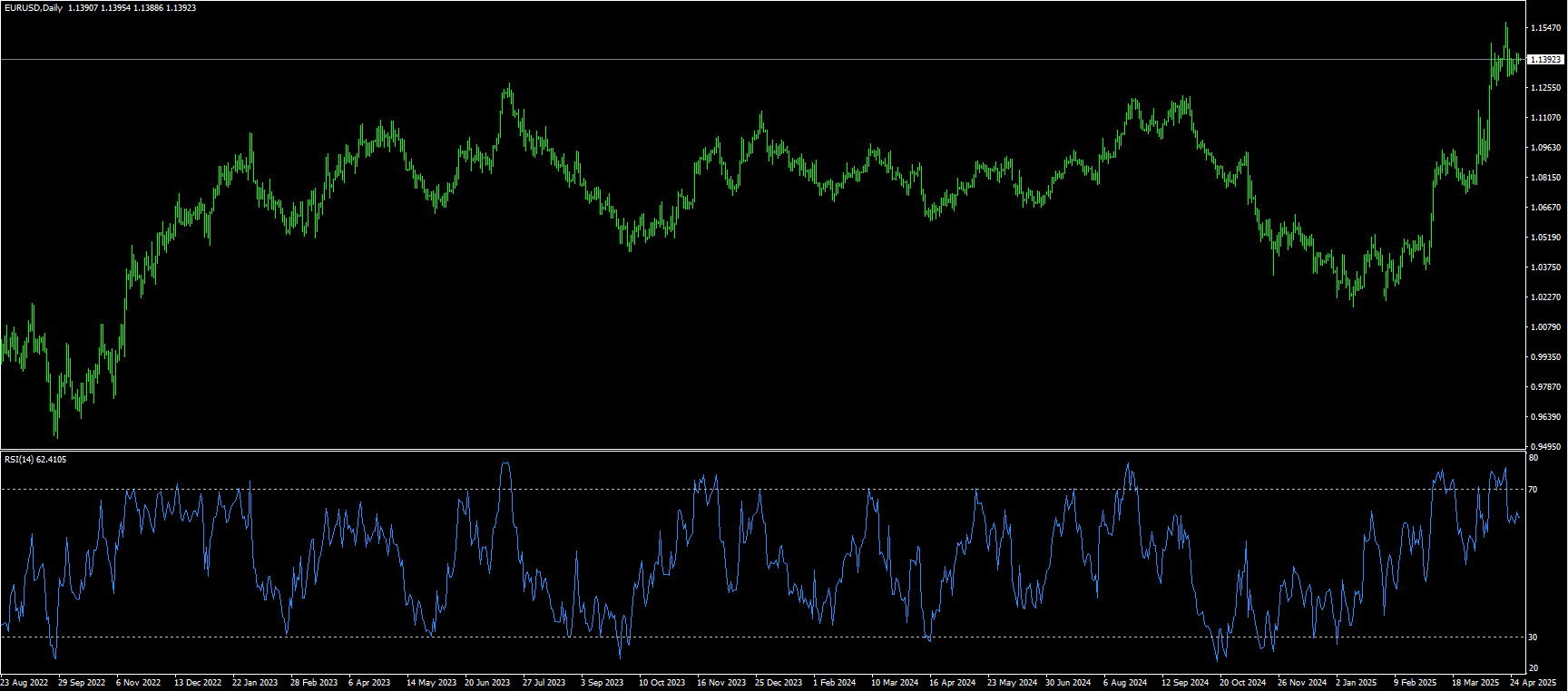Click the 1.15470 price scale label
1568x691 pixels.
coord(1545,29)
